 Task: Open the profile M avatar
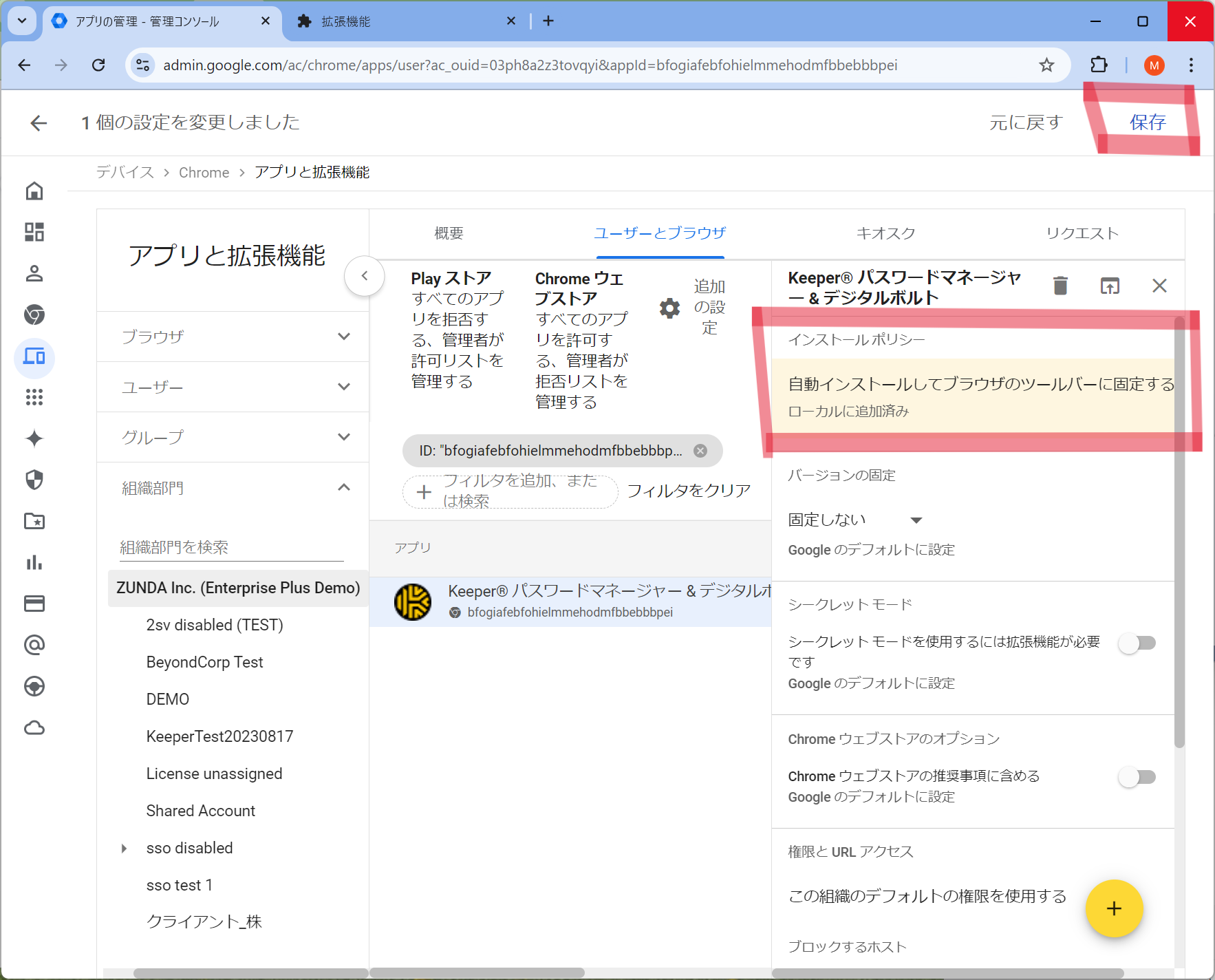1154,65
